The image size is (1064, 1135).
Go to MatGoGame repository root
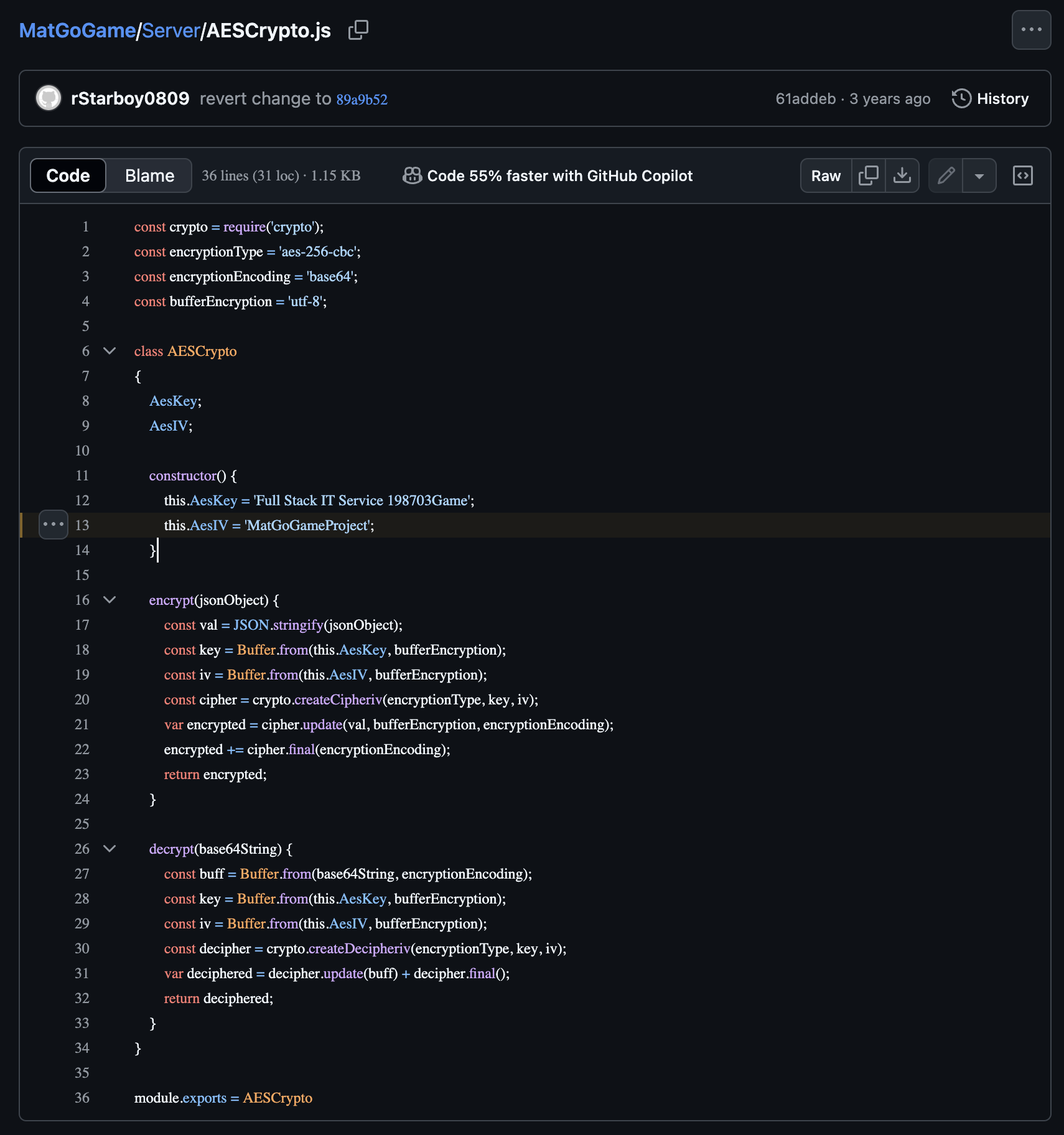point(77,30)
